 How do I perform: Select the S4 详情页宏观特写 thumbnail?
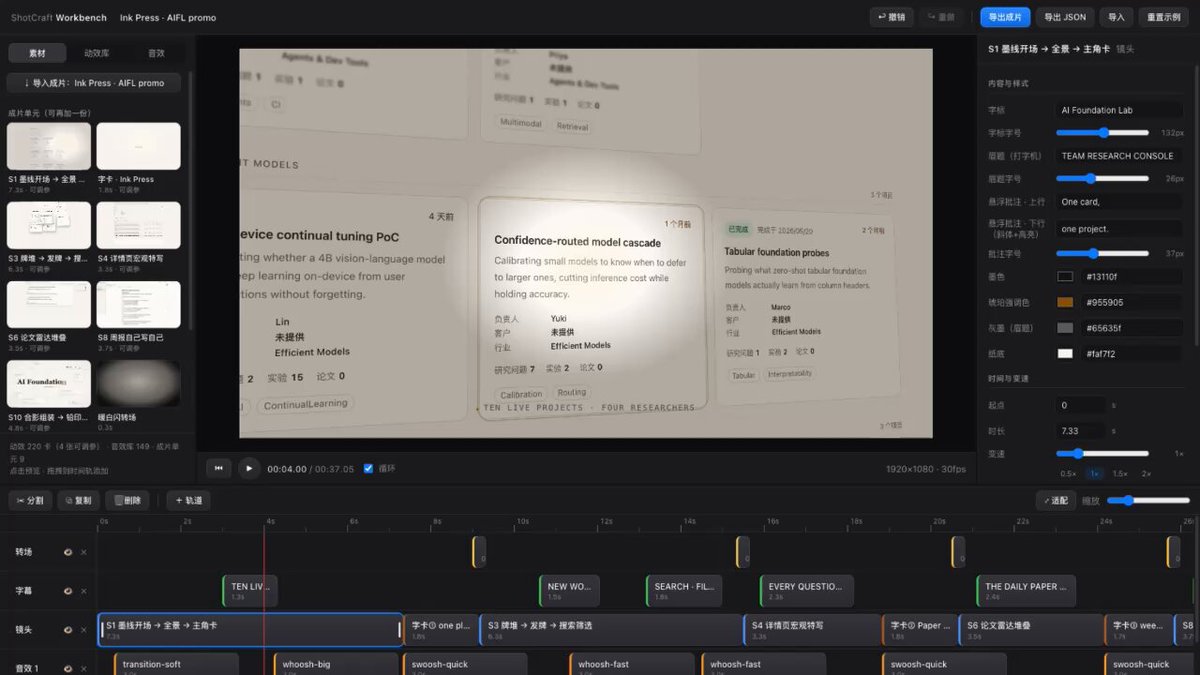pos(138,226)
